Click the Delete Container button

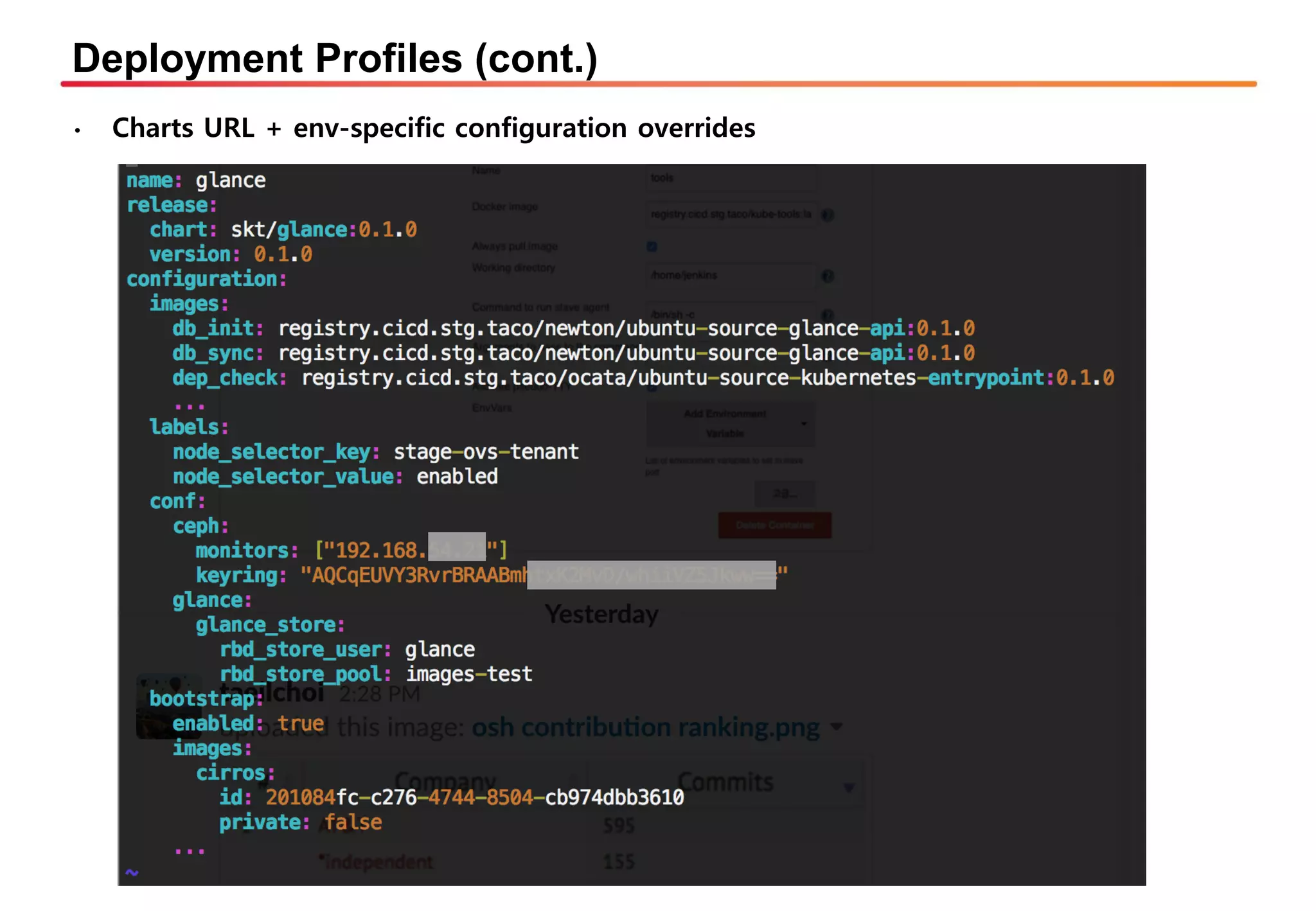(x=774, y=525)
